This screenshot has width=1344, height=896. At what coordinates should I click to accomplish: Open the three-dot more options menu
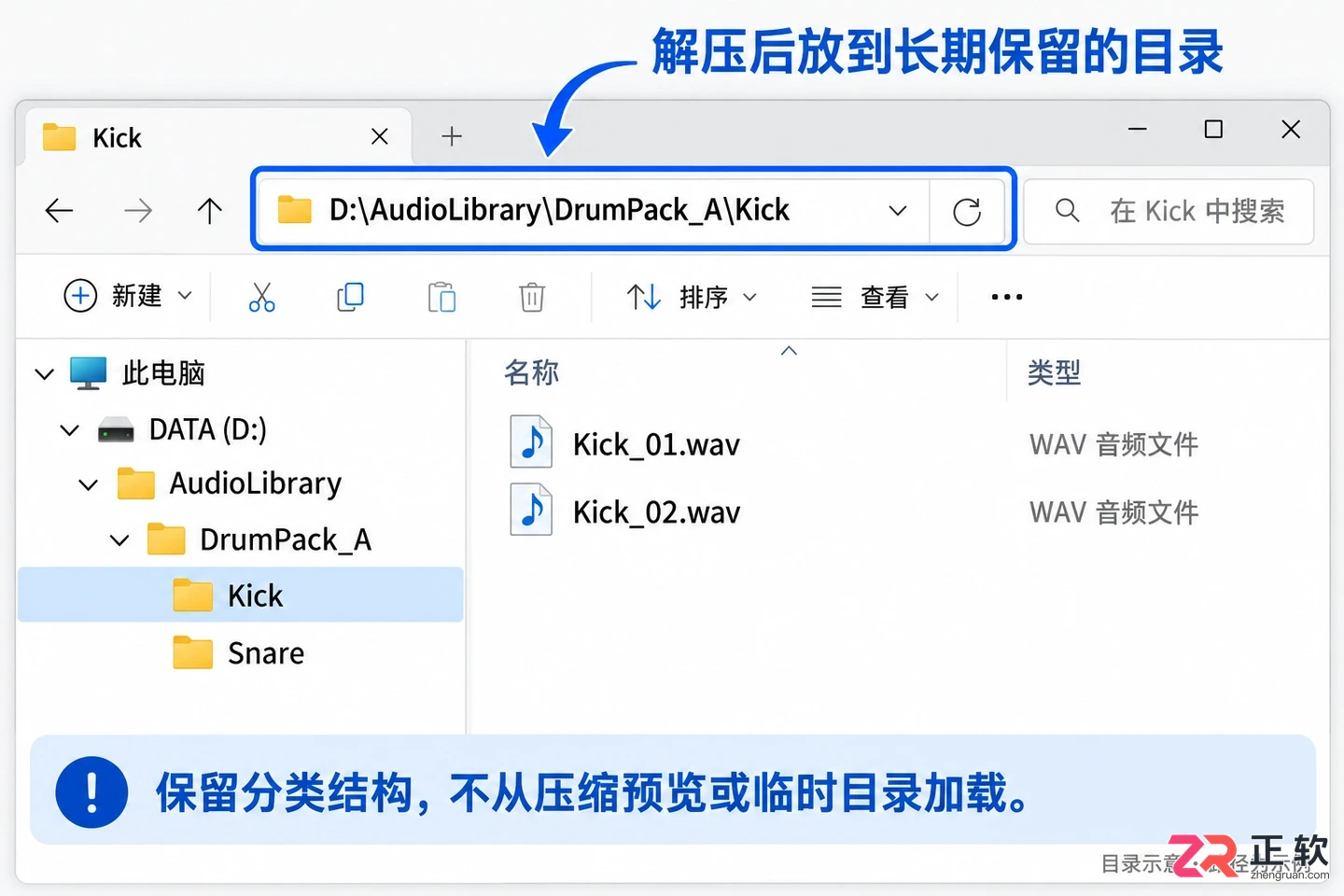coord(1007,297)
